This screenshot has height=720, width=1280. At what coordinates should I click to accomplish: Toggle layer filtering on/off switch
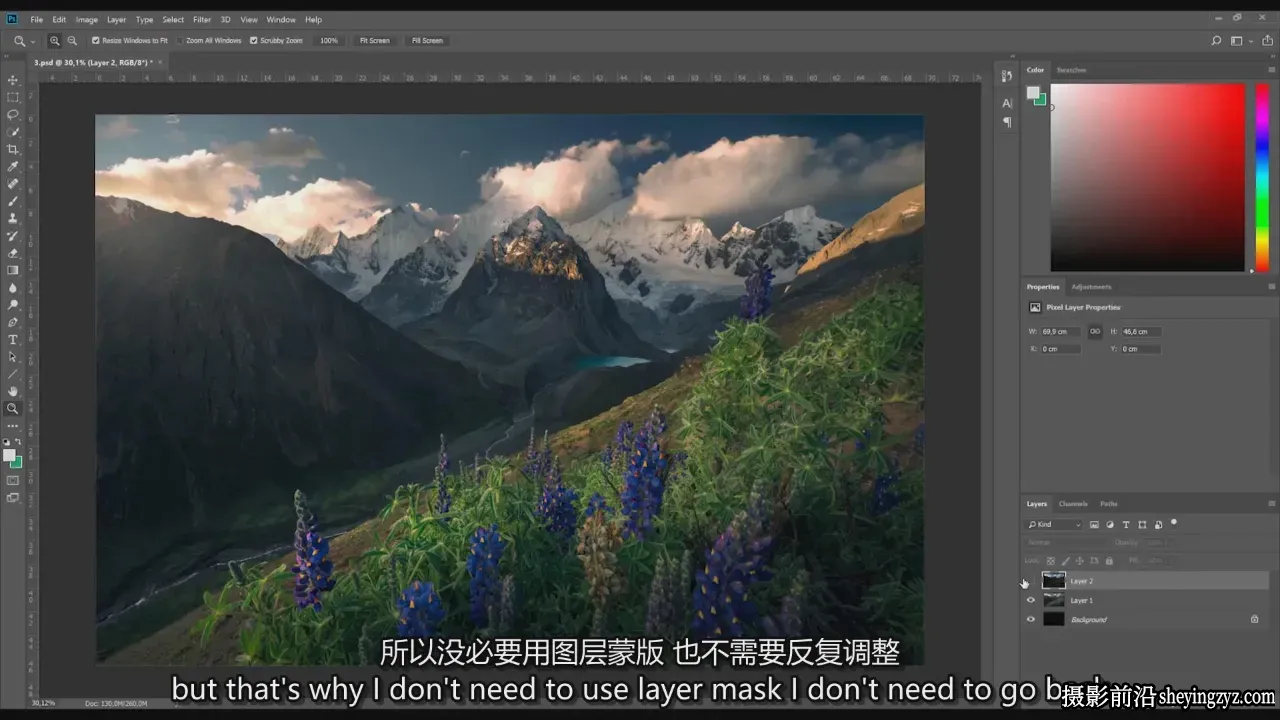(x=1174, y=522)
